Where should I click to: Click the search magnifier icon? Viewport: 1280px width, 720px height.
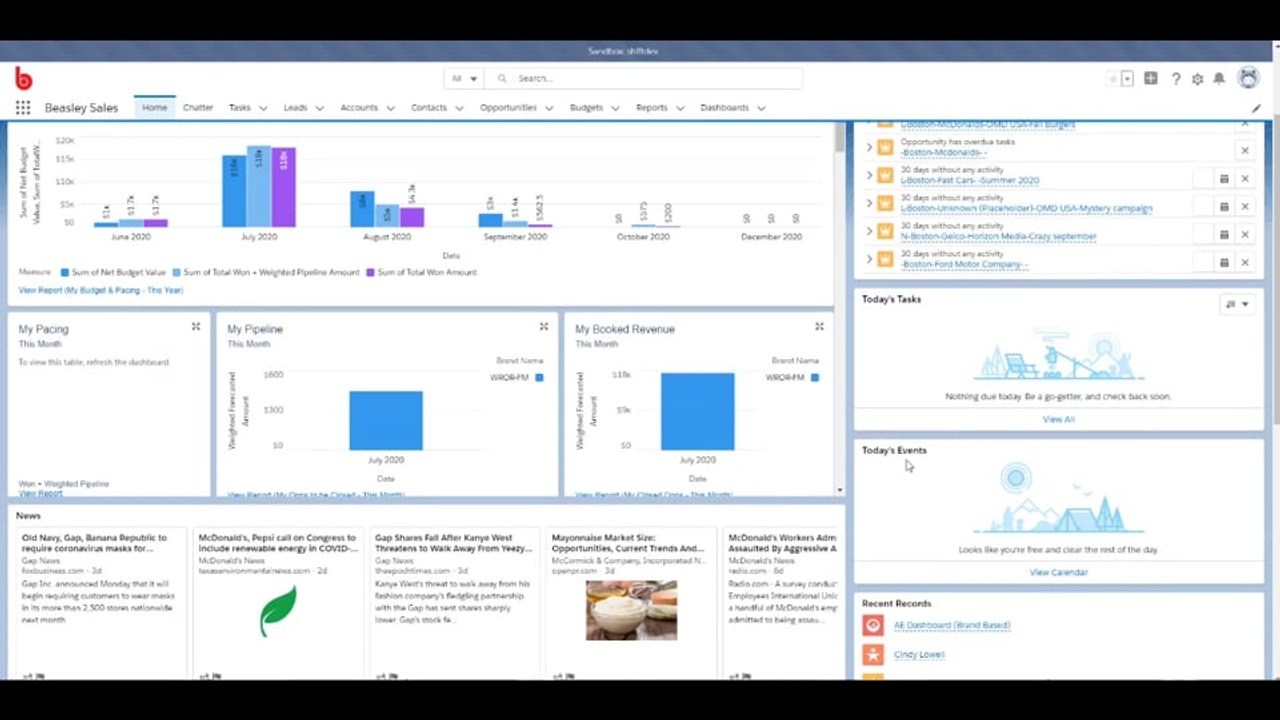point(502,78)
